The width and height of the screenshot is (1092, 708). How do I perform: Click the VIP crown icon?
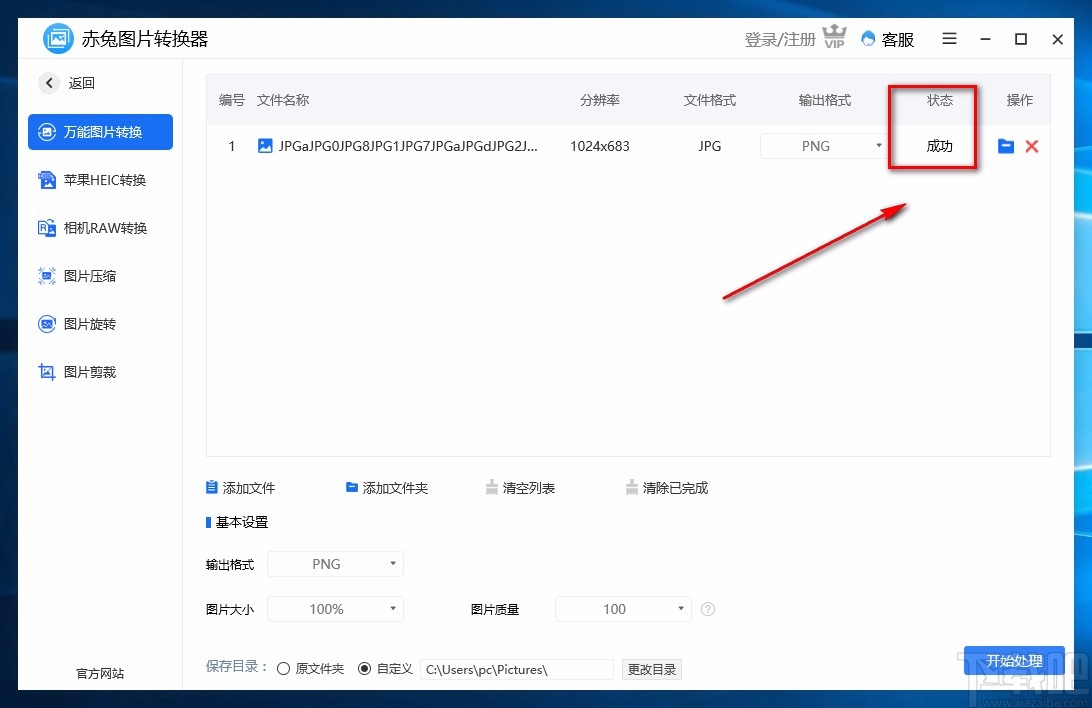tap(834, 36)
